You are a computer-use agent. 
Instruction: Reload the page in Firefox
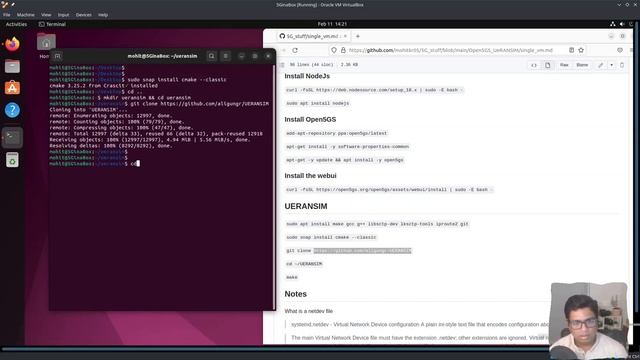click(x=295, y=50)
